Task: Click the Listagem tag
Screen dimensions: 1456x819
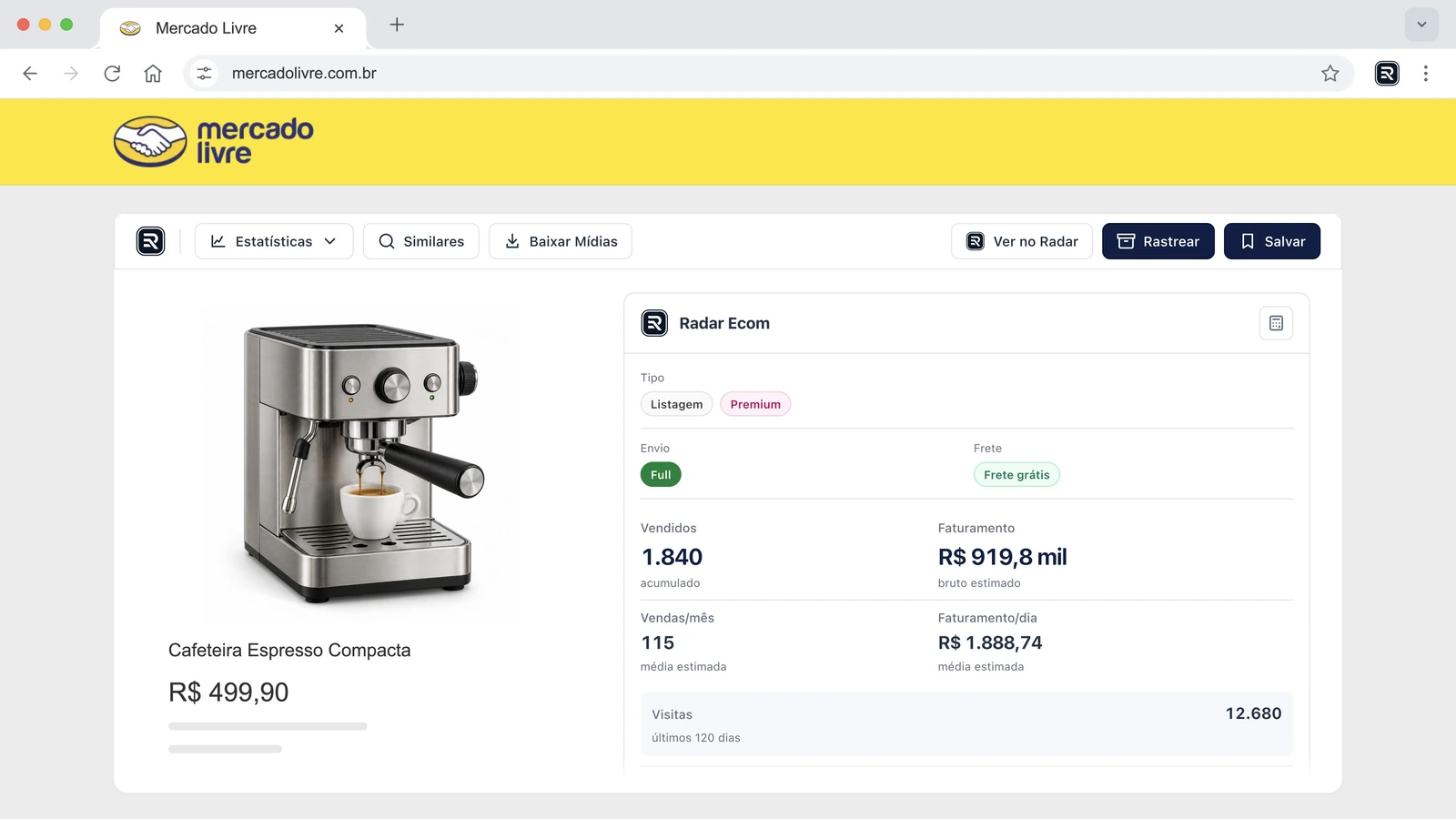Action: tap(676, 404)
